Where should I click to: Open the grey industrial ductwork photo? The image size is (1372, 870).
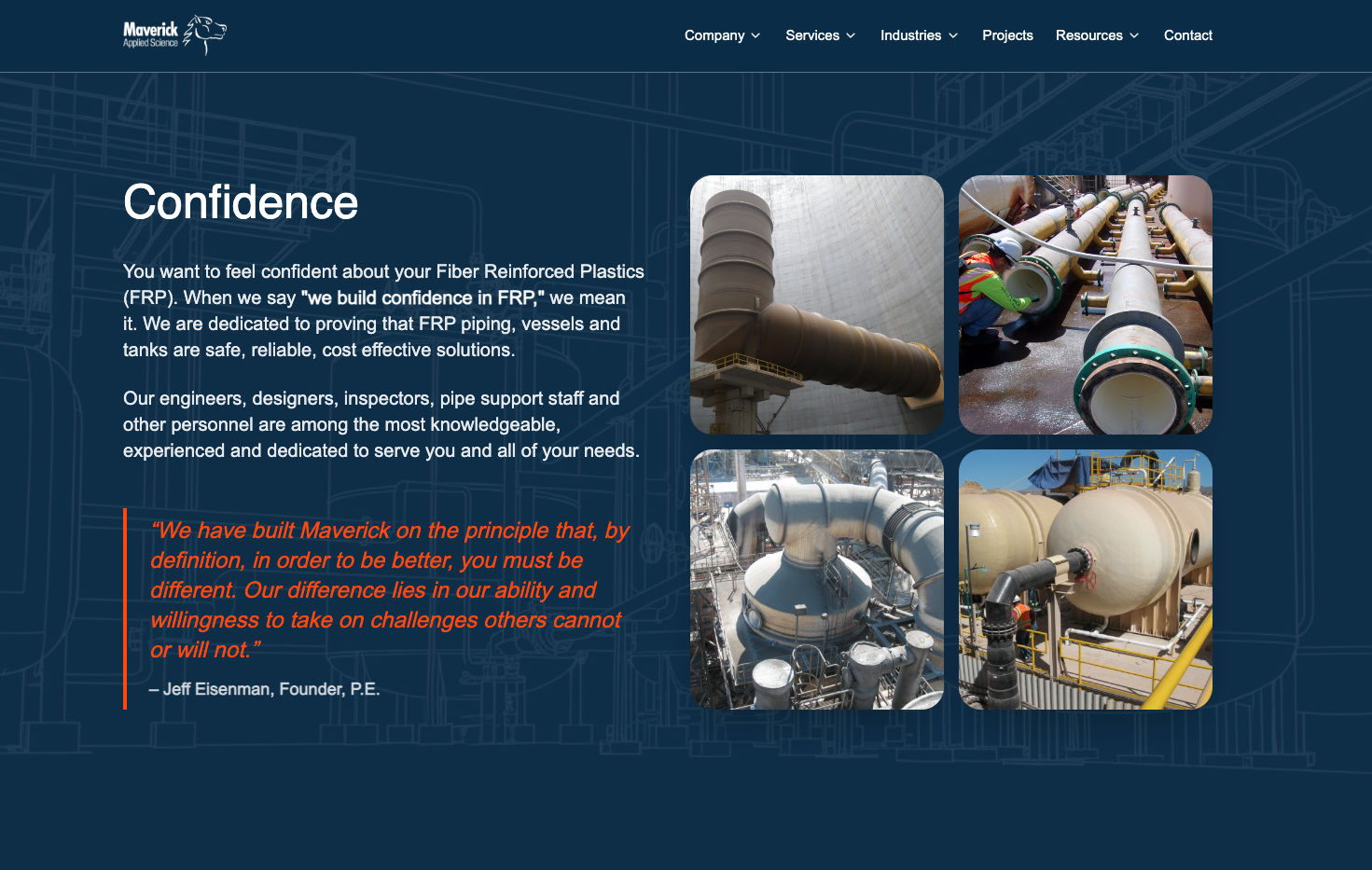[x=817, y=580]
